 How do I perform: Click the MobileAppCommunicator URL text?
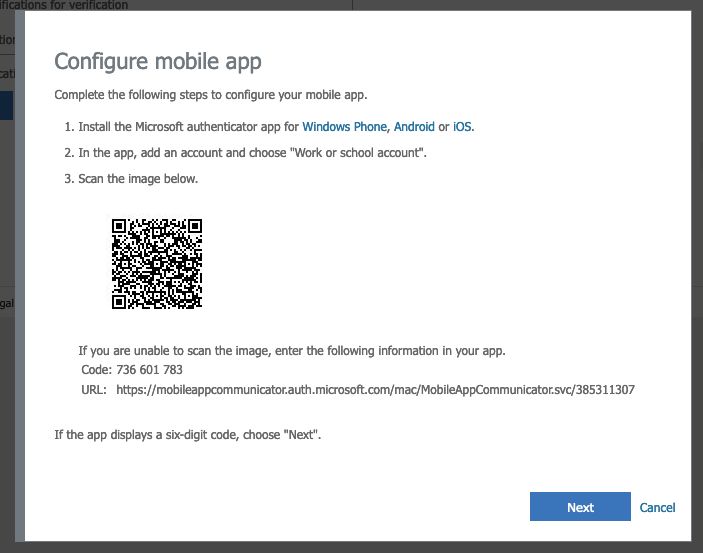[375, 389]
